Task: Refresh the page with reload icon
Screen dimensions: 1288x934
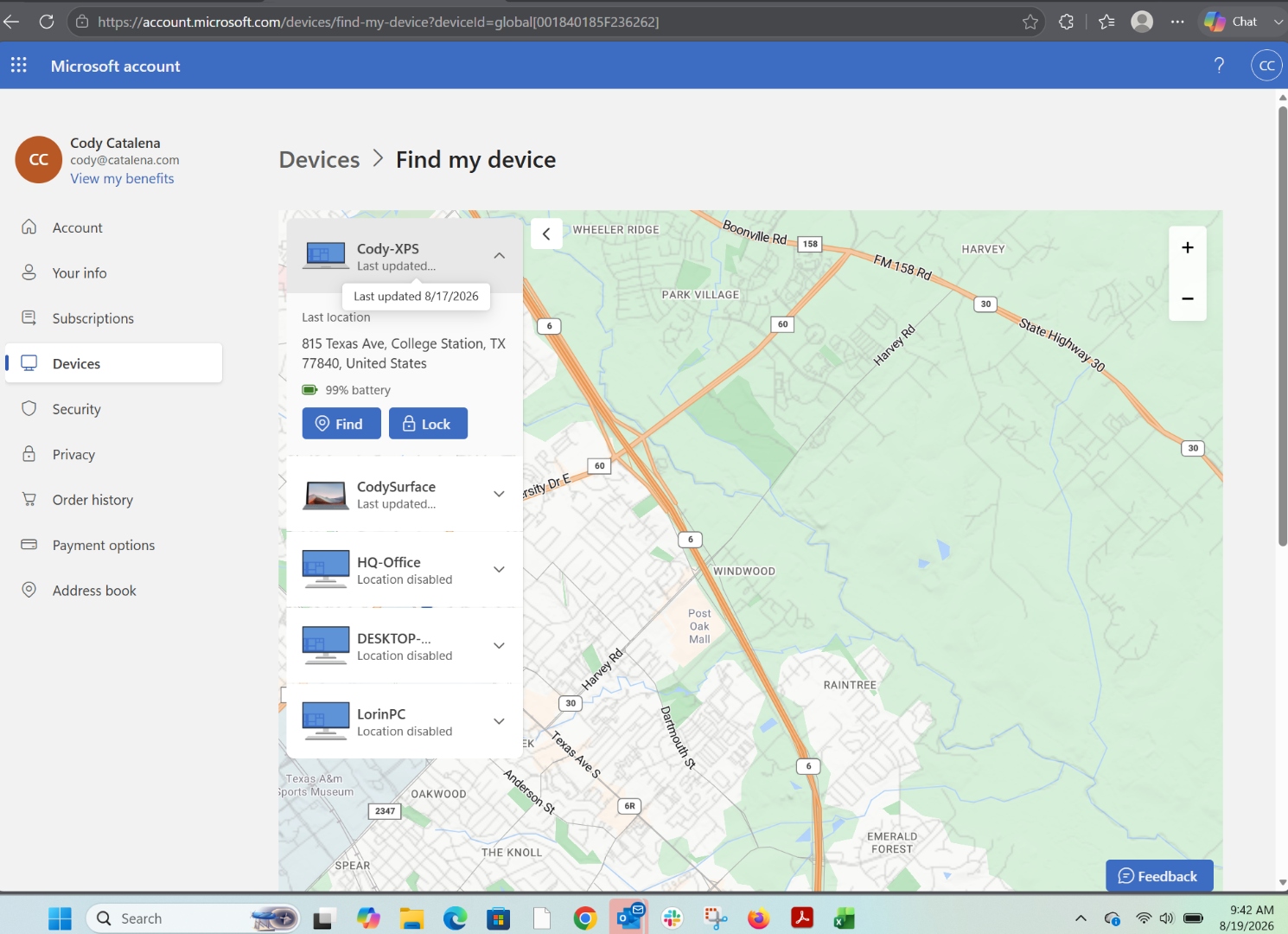Action: click(47, 22)
